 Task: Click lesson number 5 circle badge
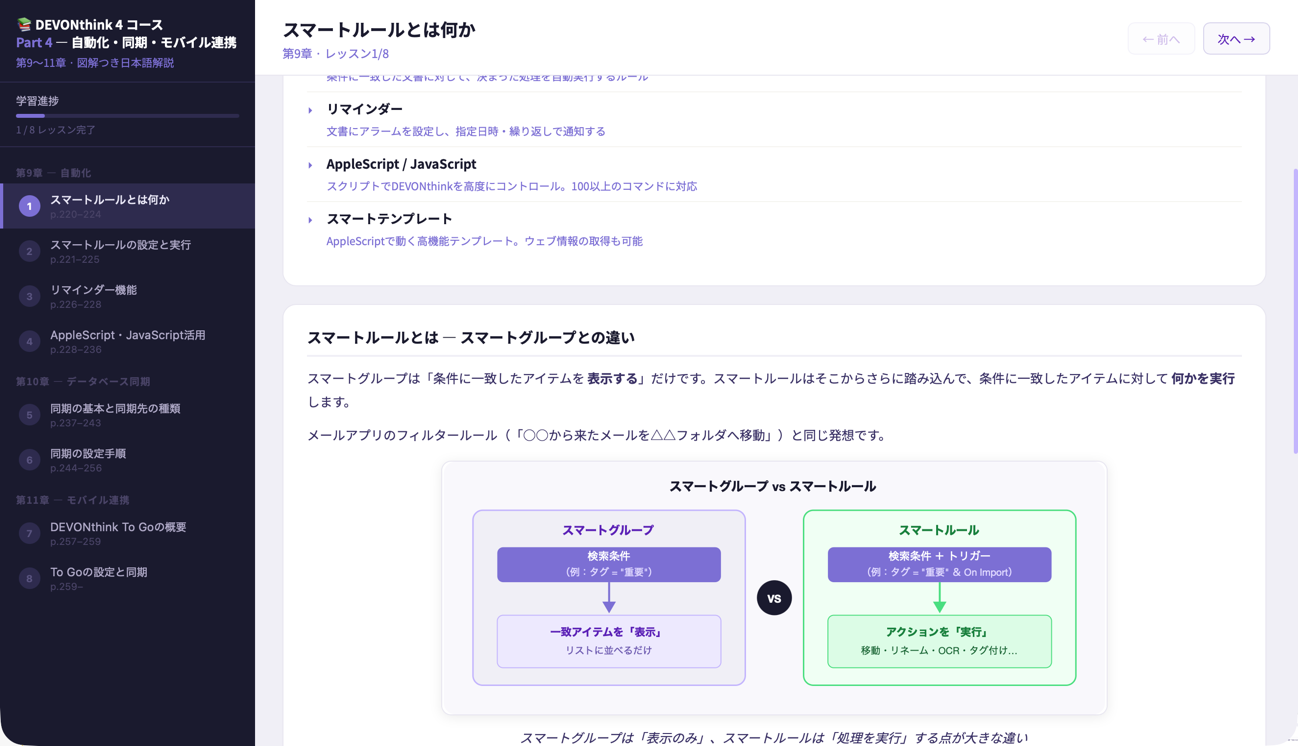pyautogui.click(x=29, y=415)
